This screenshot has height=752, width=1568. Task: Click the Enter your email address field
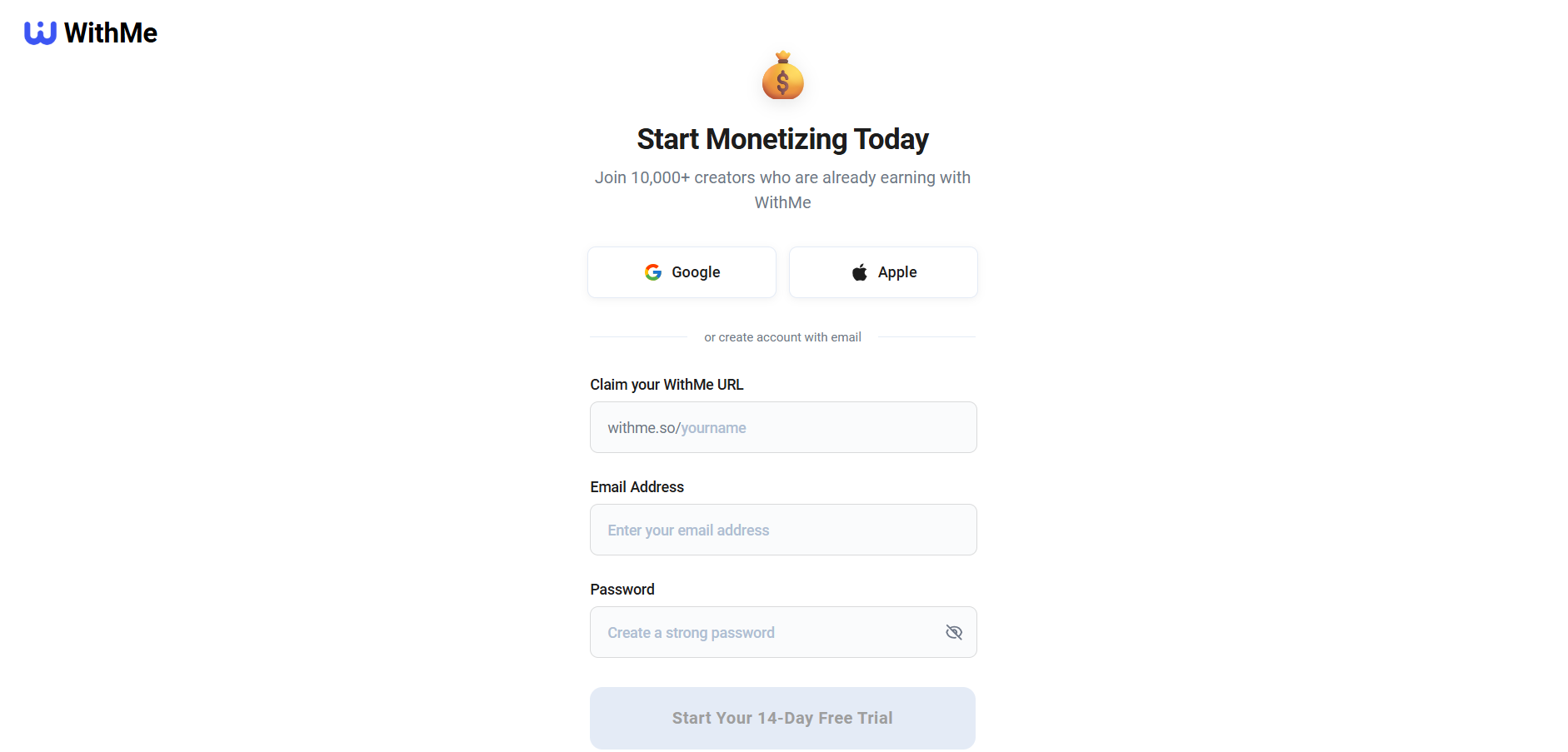tap(782, 530)
